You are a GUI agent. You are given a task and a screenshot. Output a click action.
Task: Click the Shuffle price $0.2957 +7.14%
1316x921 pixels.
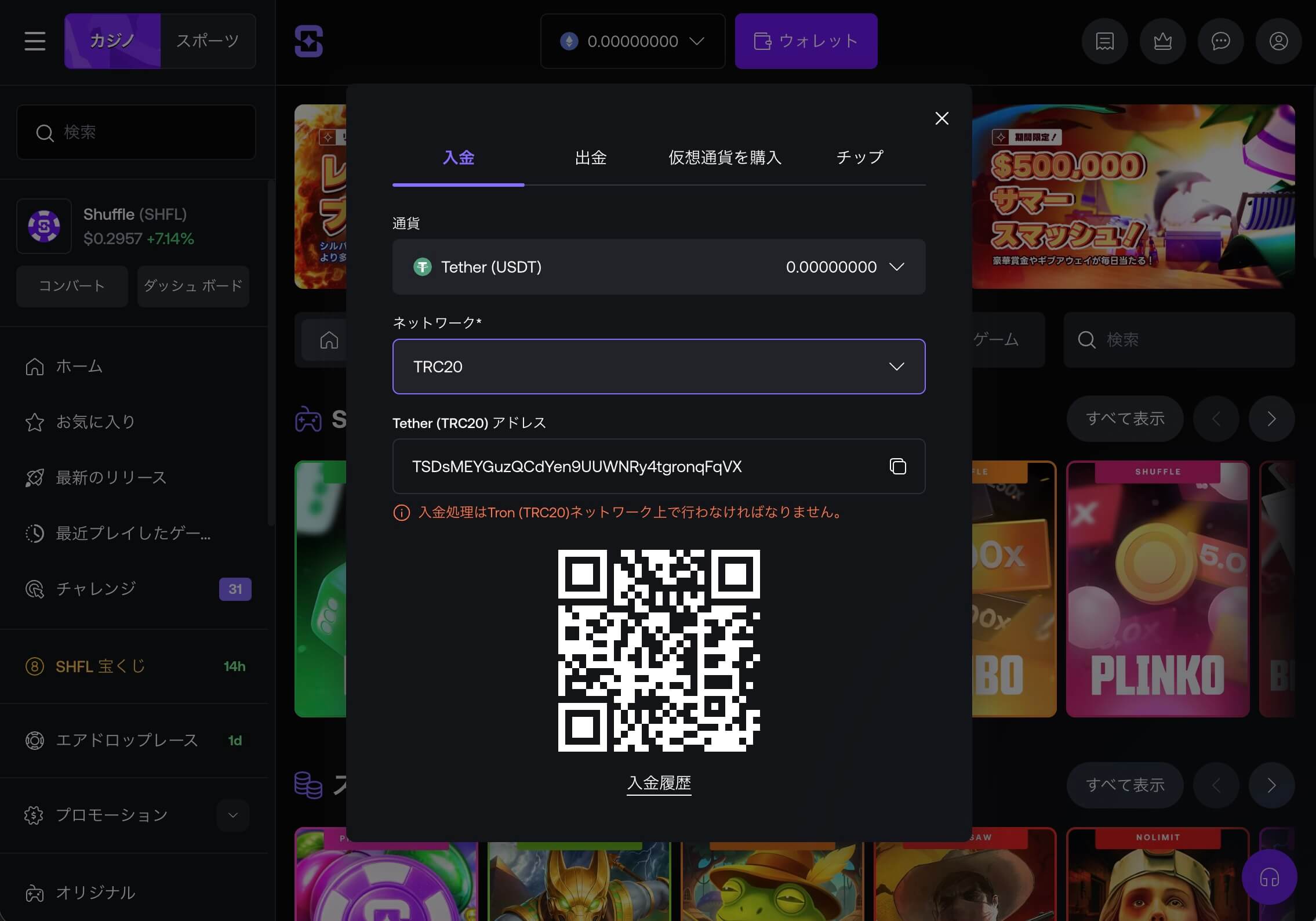(x=139, y=238)
